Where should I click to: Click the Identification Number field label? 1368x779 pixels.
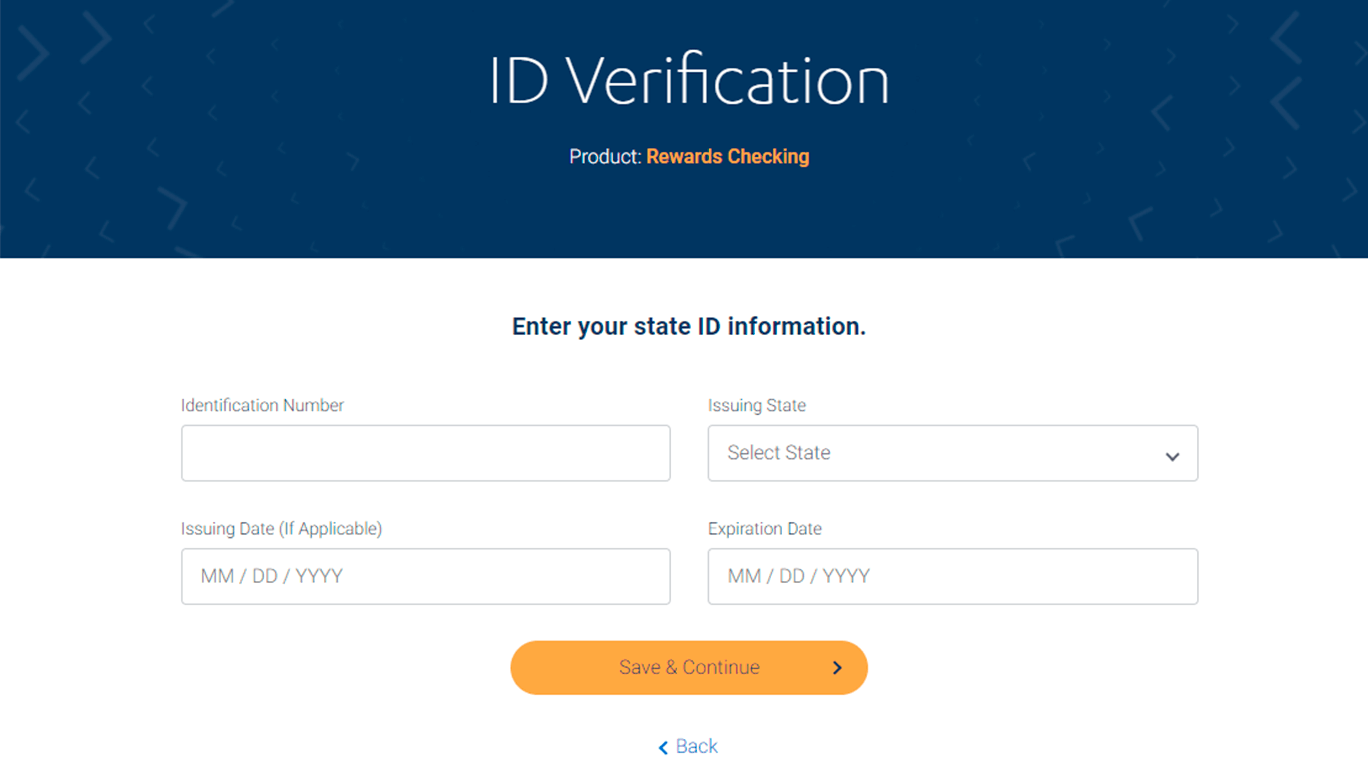262,405
